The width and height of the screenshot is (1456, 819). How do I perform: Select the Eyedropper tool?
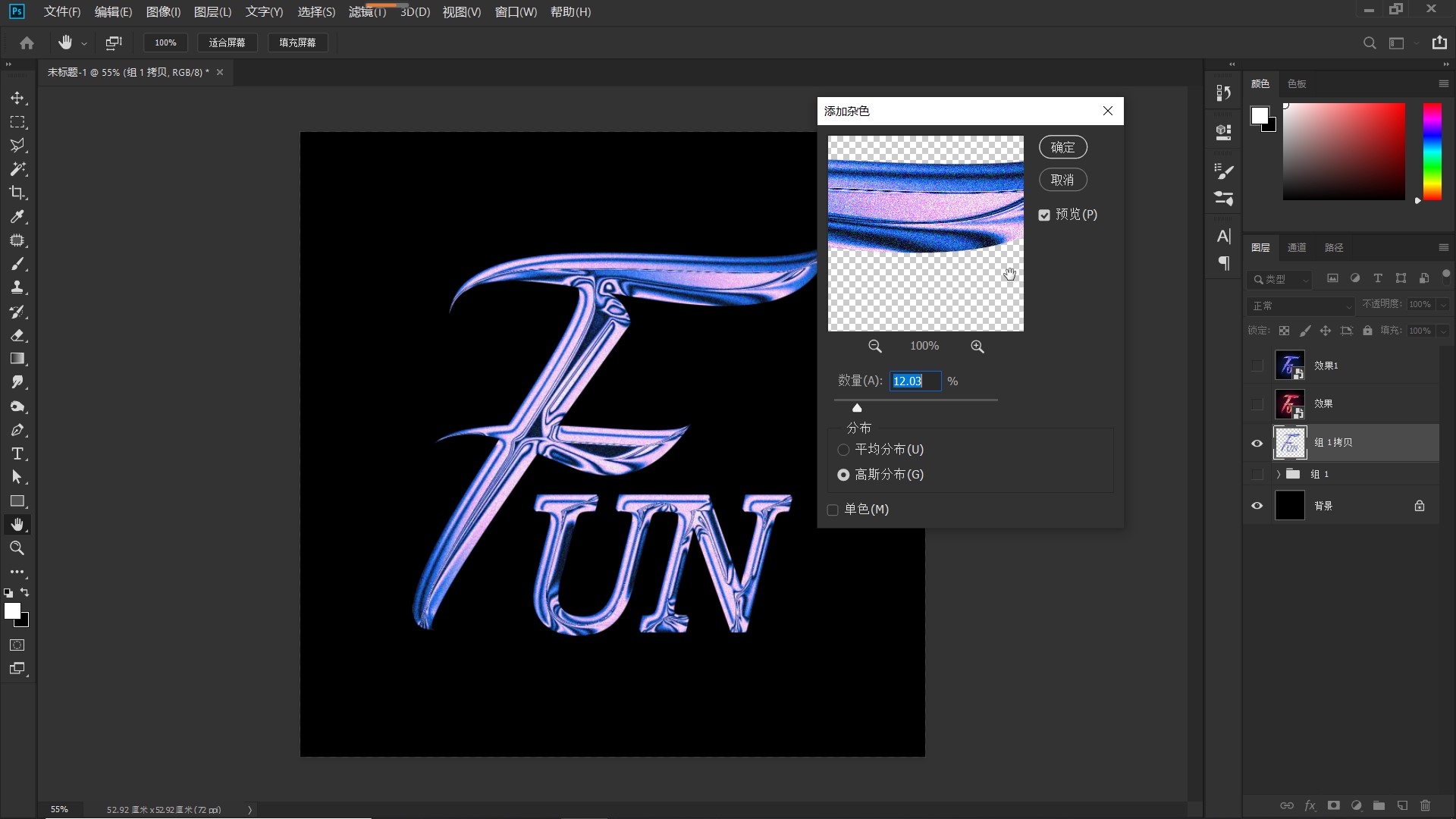(x=17, y=217)
